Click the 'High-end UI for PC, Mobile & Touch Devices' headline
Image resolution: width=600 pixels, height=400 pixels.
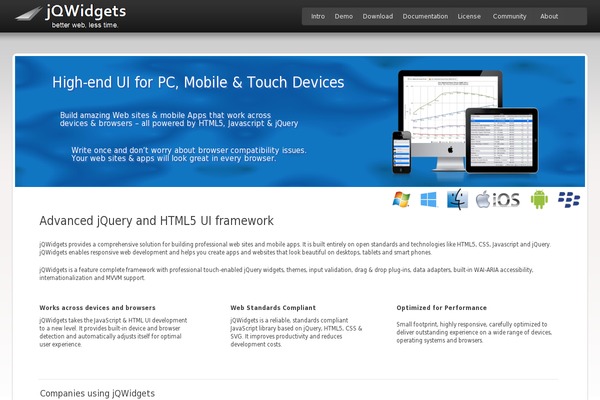pyautogui.click(x=198, y=82)
